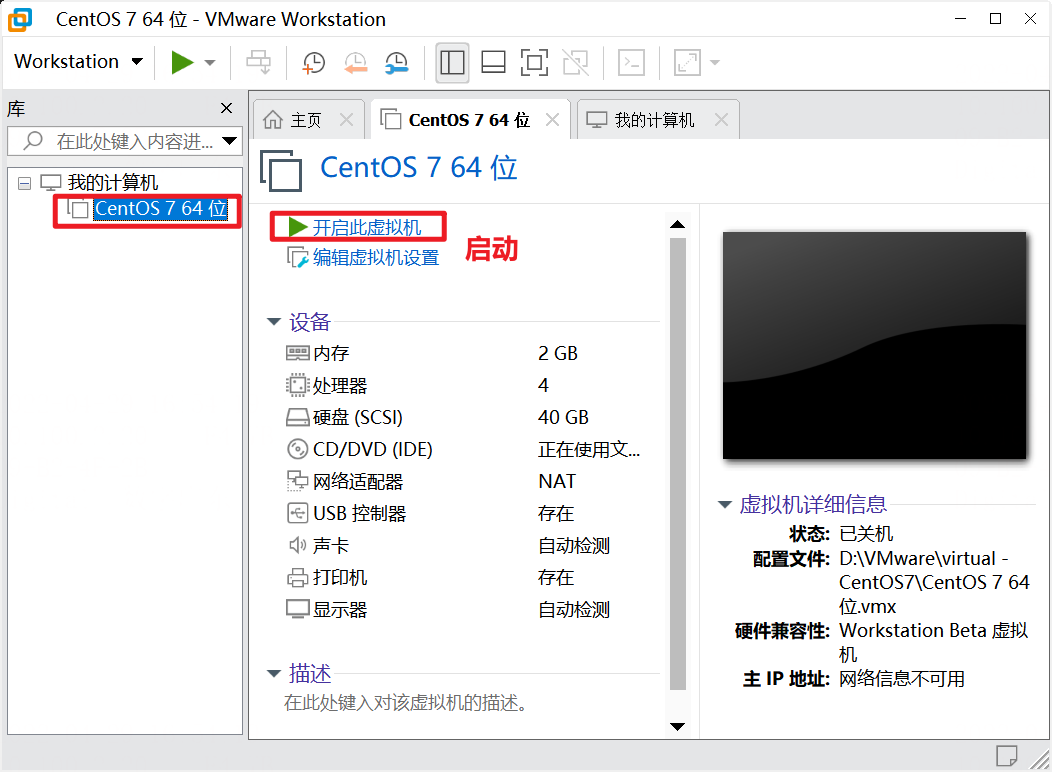Take a snapshot of this virtual machine
Image resolution: width=1052 pixels, height=772 pixels.
[313, 62]
